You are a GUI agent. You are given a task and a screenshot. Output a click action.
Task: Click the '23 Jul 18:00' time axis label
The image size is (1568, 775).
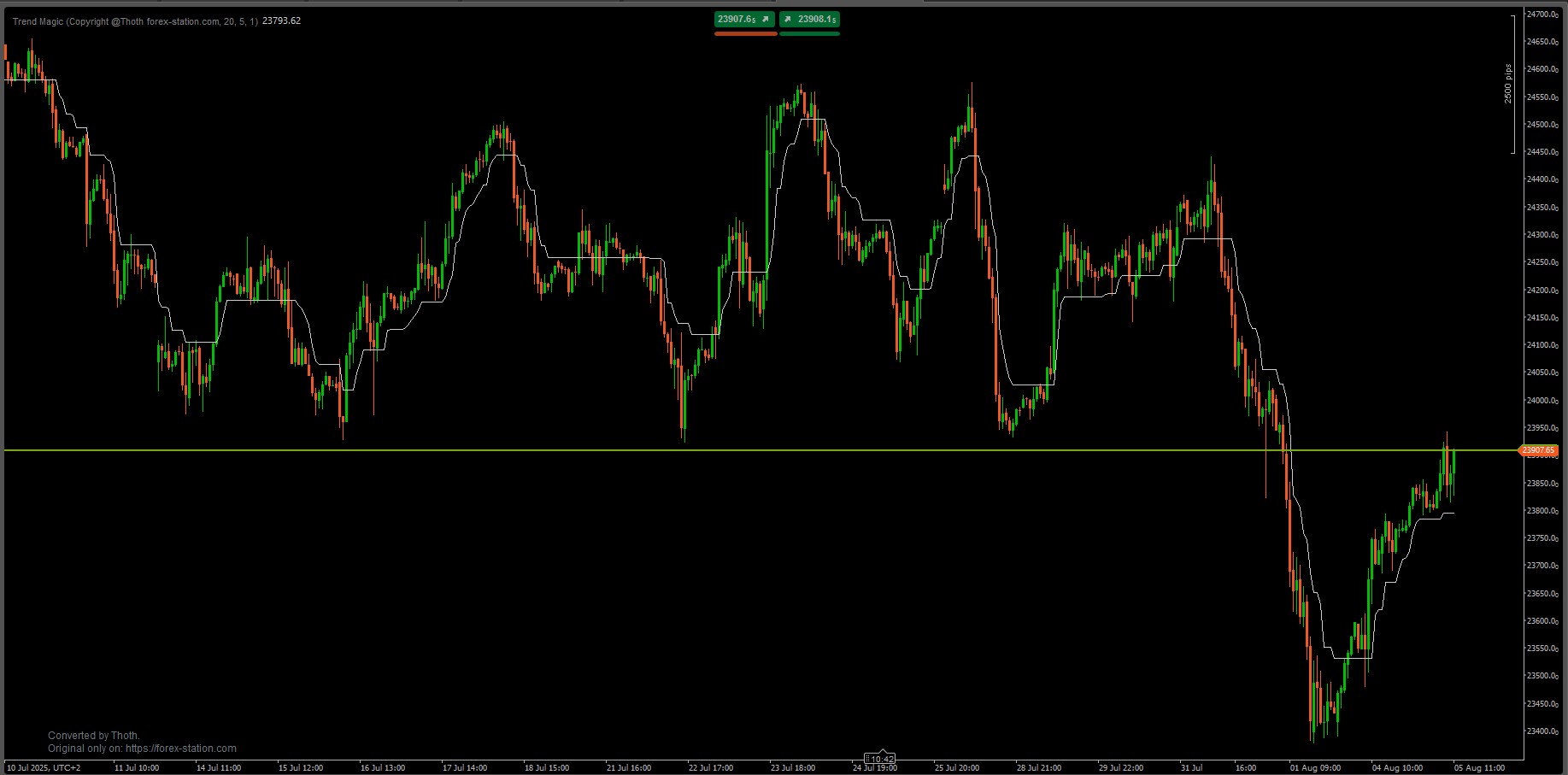pyautogui.click(x=792, y=768)
